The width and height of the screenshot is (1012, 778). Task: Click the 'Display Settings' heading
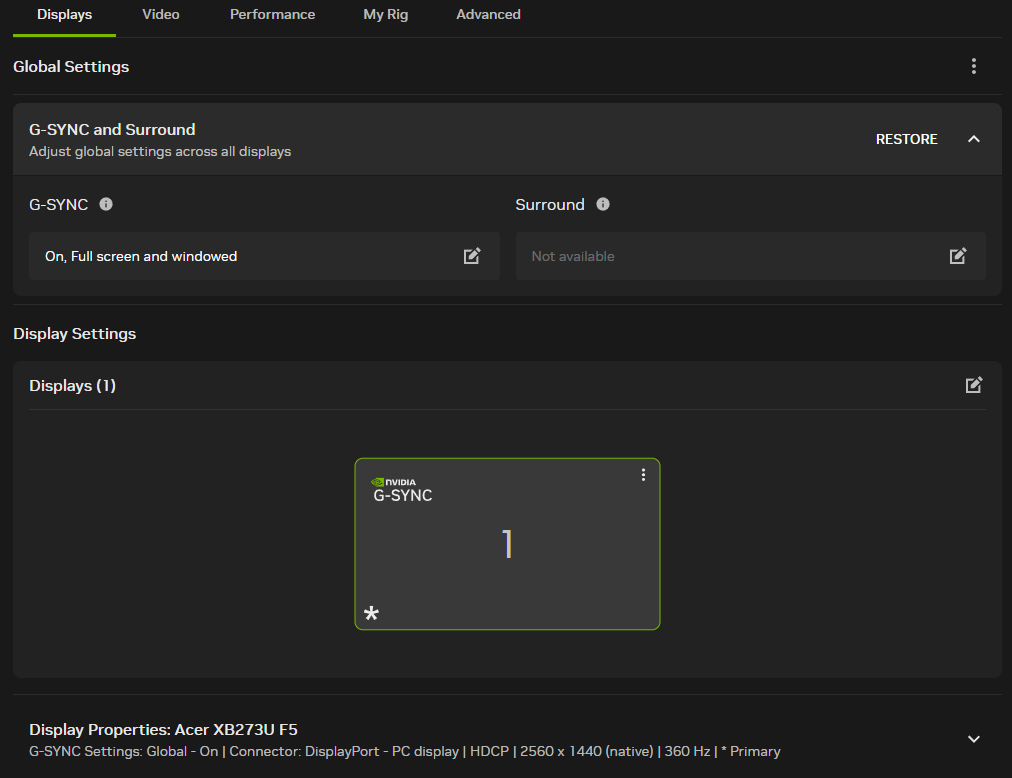pyautogui.click(x=75, y=334)
